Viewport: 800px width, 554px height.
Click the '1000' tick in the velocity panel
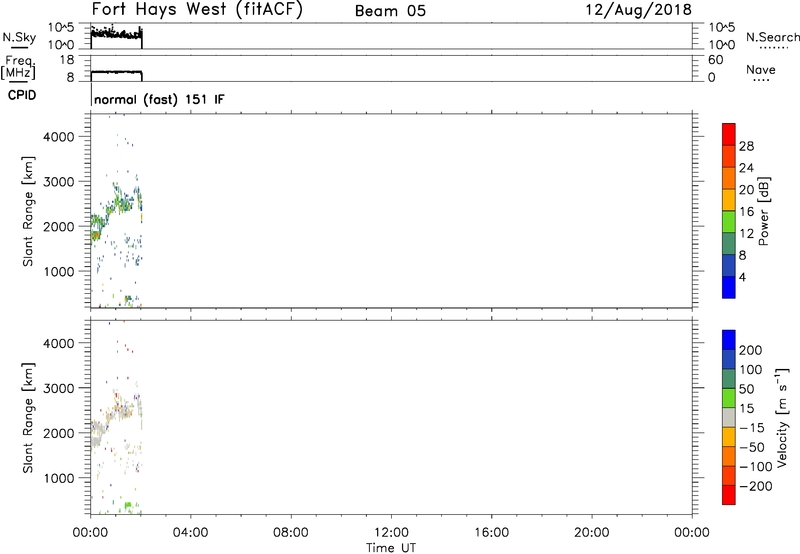(x=59, y=478)
